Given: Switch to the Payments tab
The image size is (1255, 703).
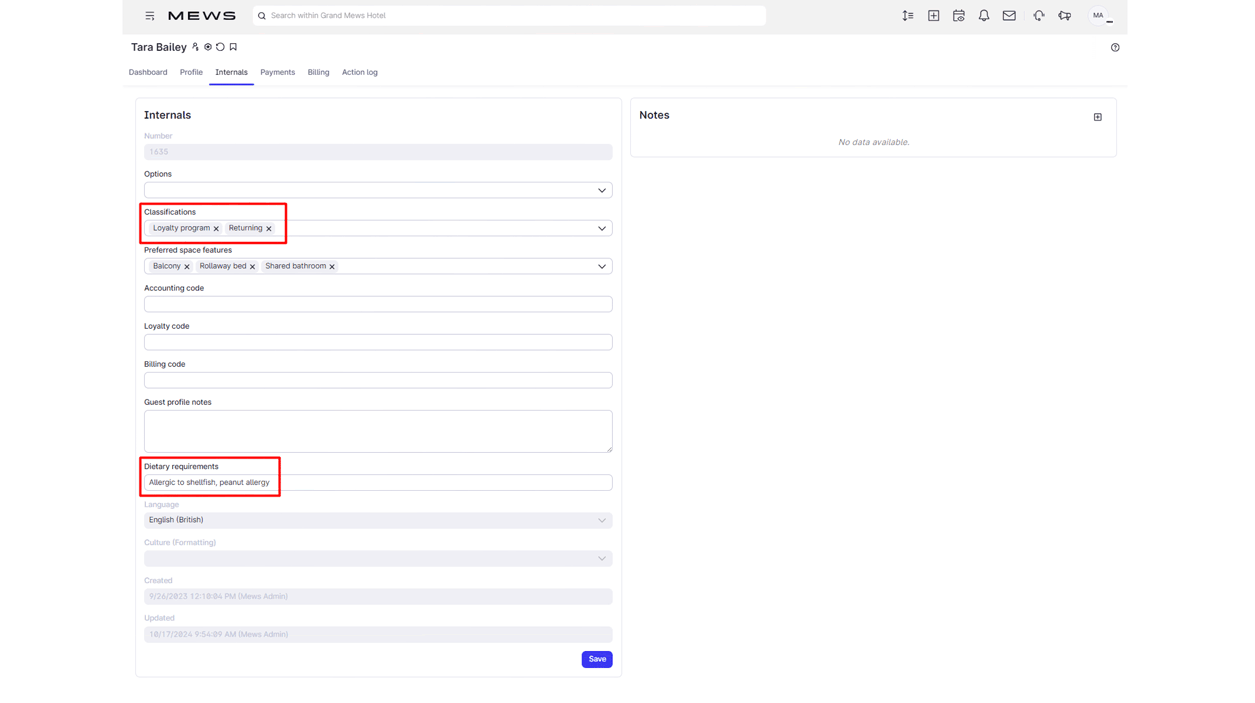Looking at the screenshot, I should 277,72.
